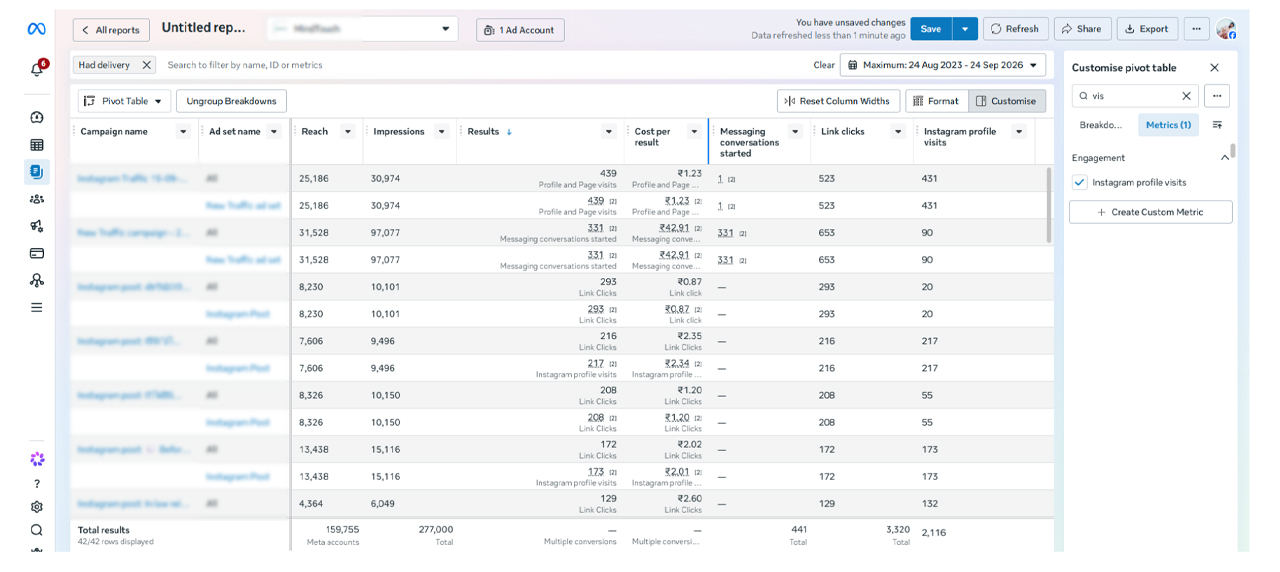Screen dimensions: 1280x572
Task: Click the Customise panel scrollbar
Action: (1233, 151)
